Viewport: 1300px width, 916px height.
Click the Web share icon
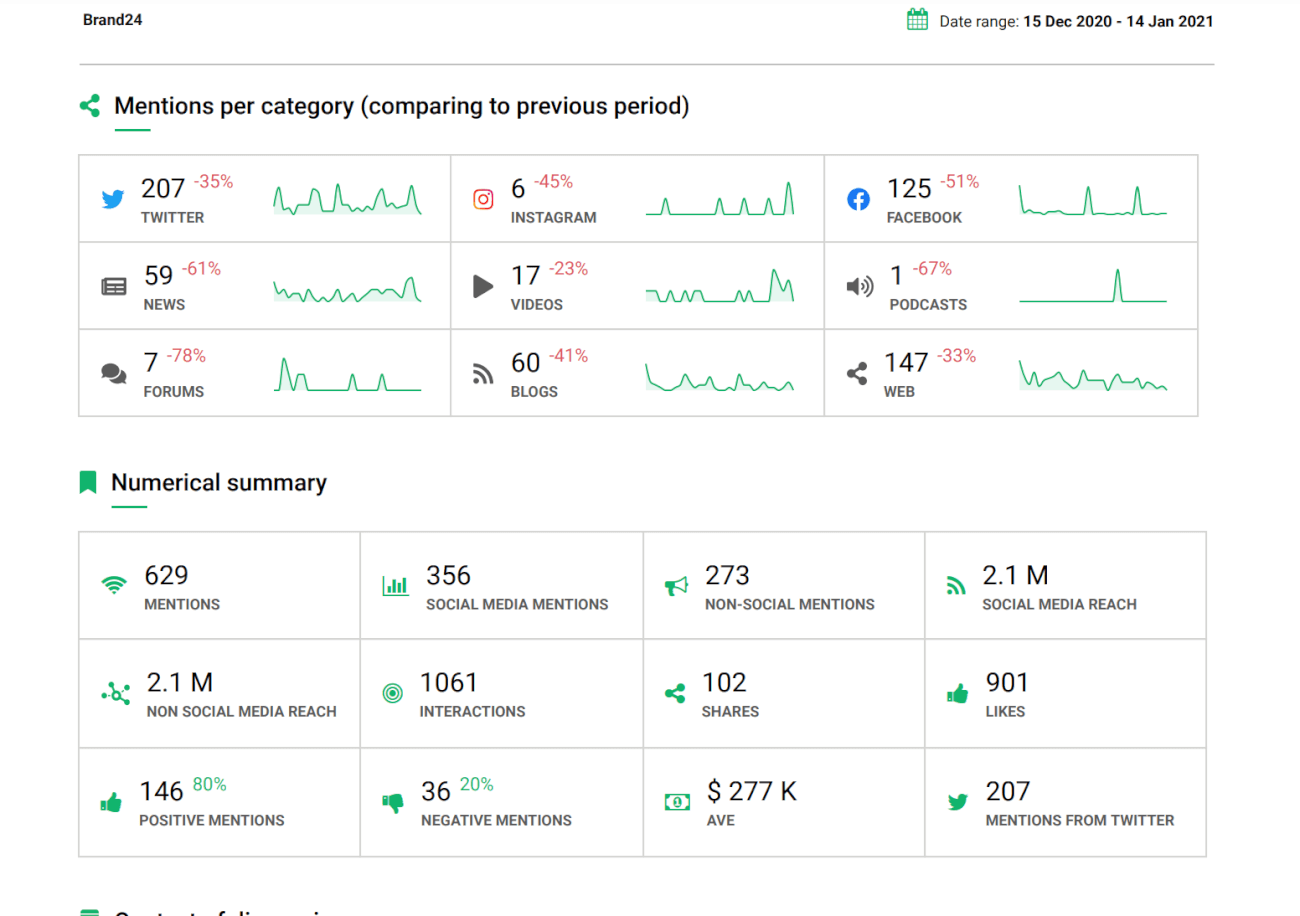pos(857,374)
